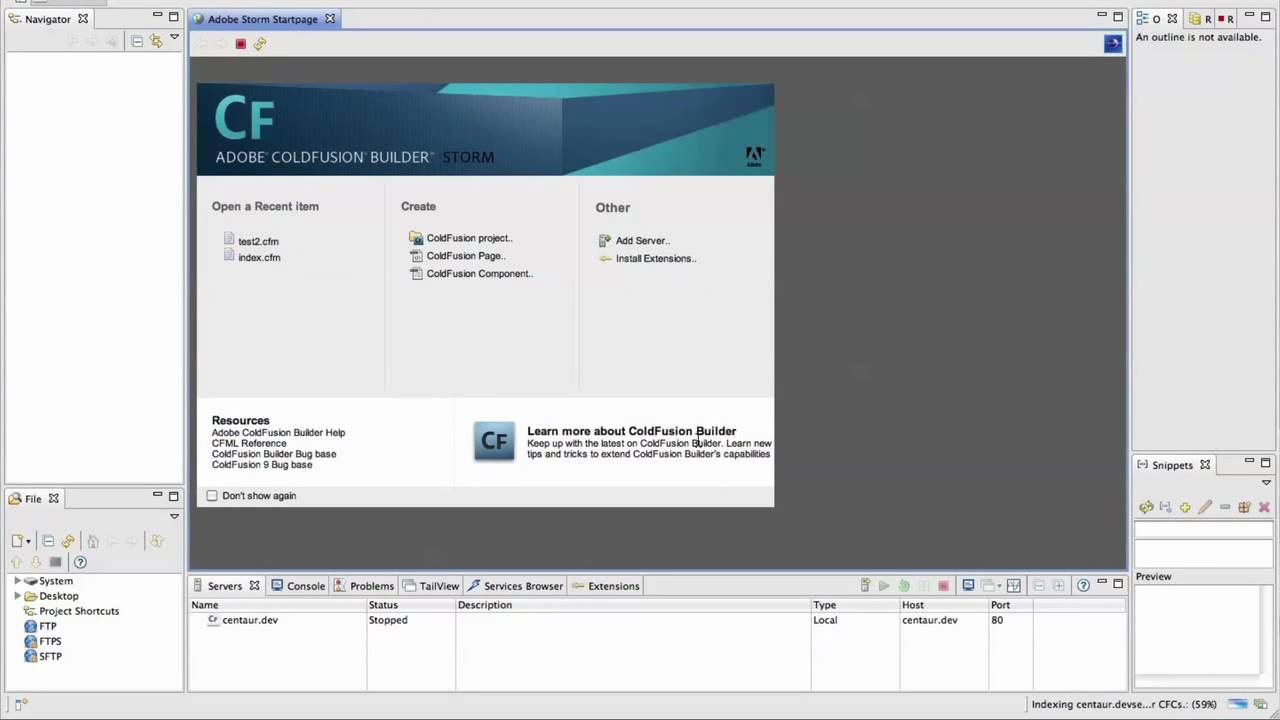Open the new file icon's dropdown arrow
1280x720 pixels.
[x=28, y=542]
